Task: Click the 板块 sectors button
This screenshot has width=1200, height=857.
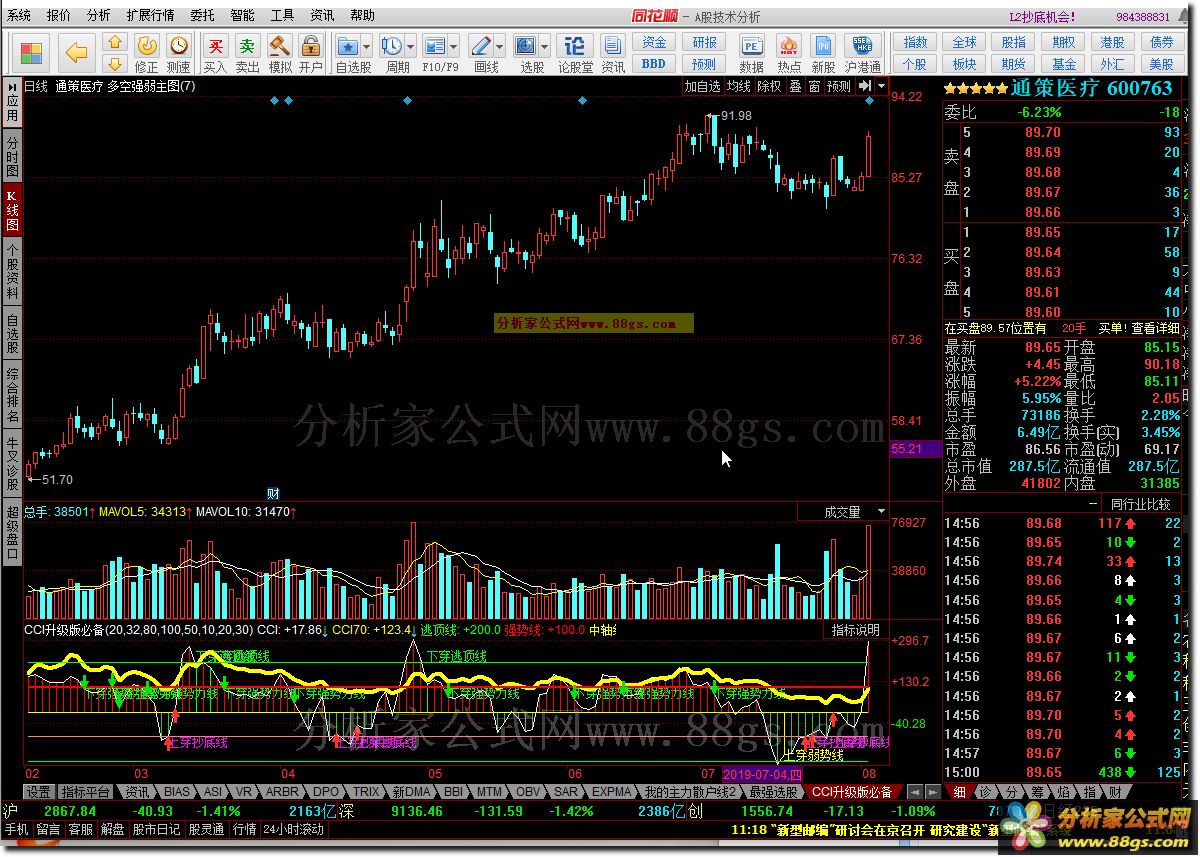Action: point(964,63)
